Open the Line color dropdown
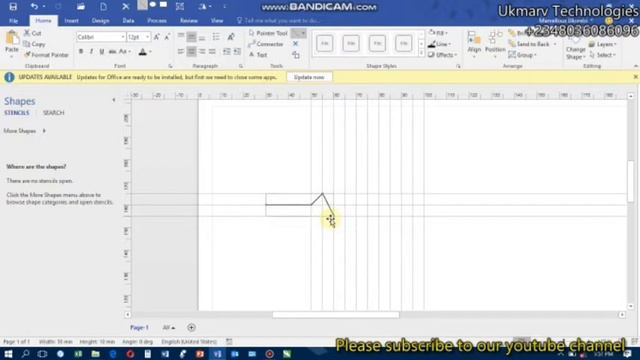Viewport: 640px width, 360px height. pos(439,44)
